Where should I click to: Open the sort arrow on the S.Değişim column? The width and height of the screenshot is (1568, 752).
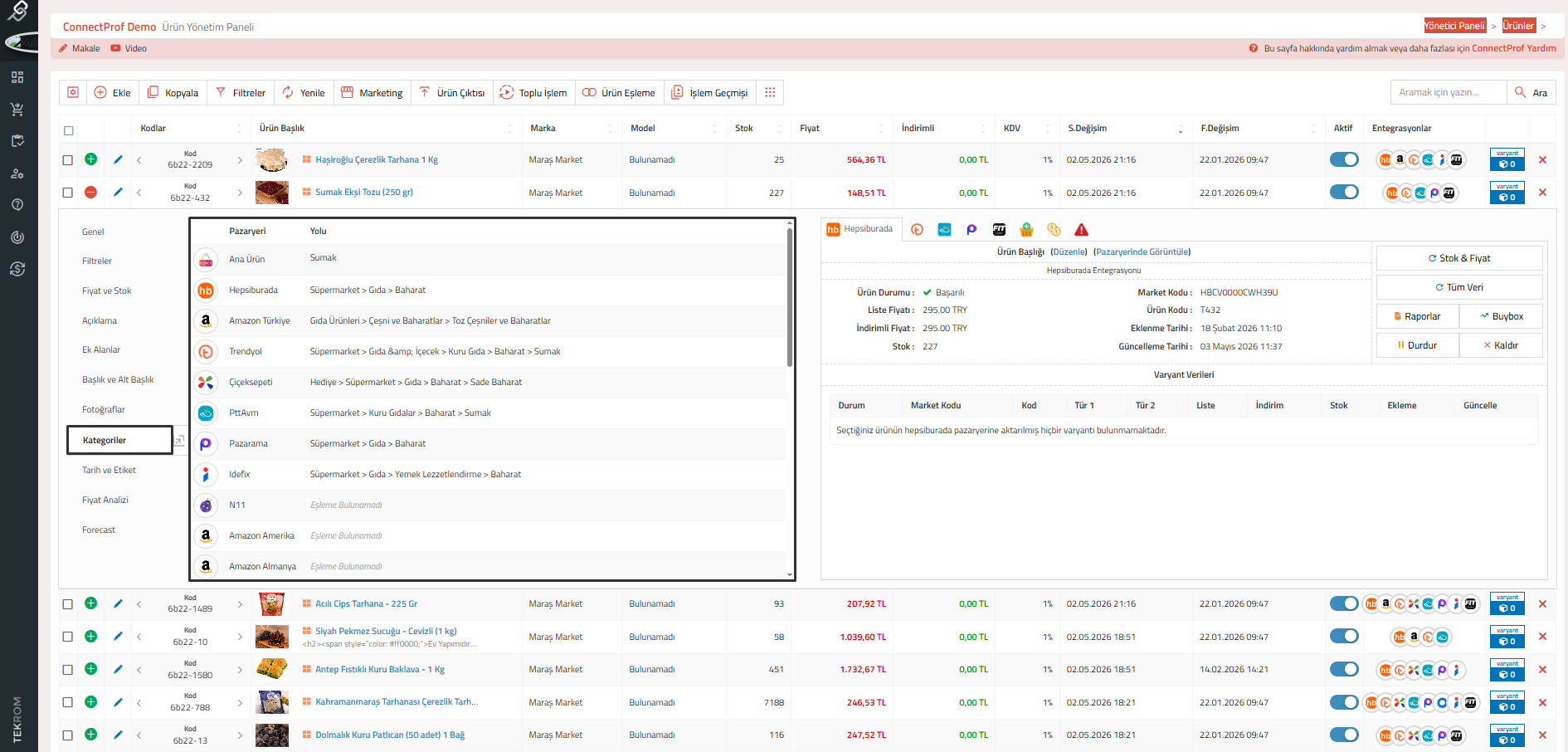(x=1180, y=129)
